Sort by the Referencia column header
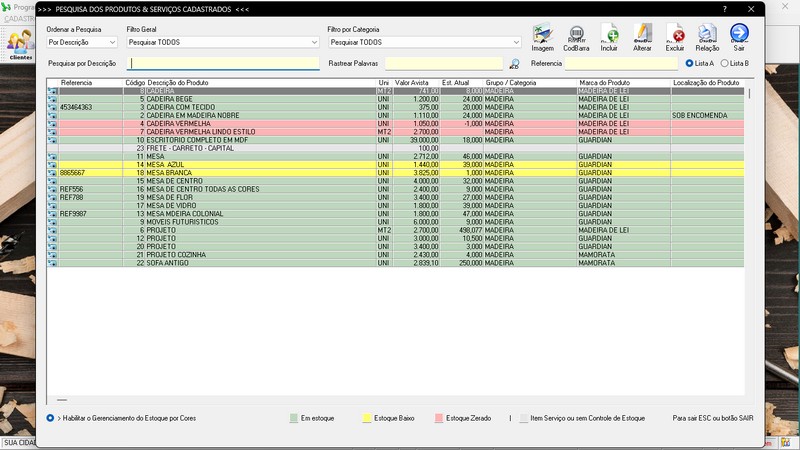The width and height of the screenshot is (800, 450). [77, 83]
